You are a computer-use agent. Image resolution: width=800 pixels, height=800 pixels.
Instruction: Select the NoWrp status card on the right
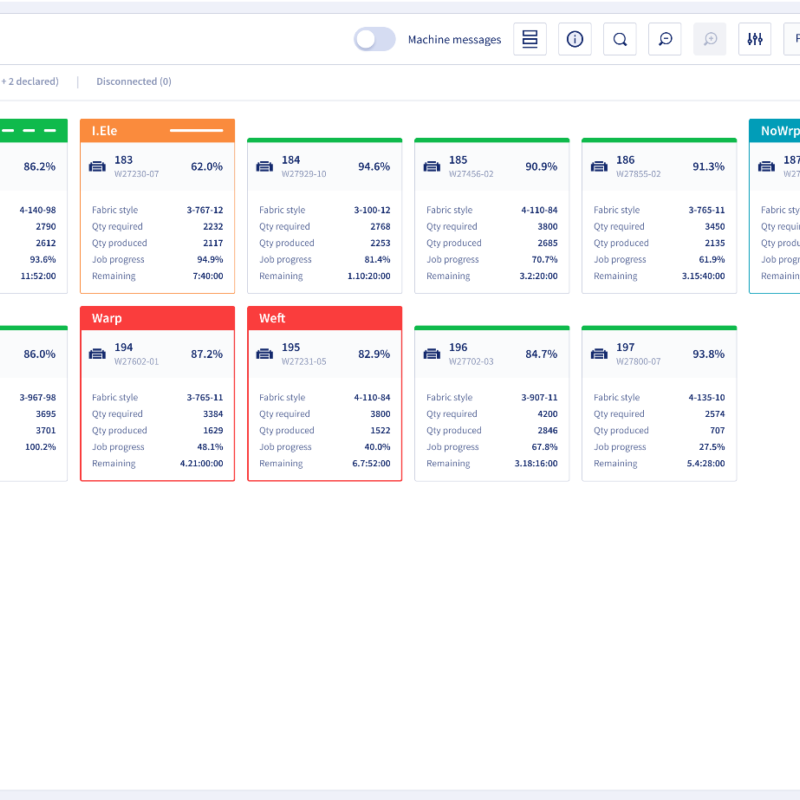point(778,130)
